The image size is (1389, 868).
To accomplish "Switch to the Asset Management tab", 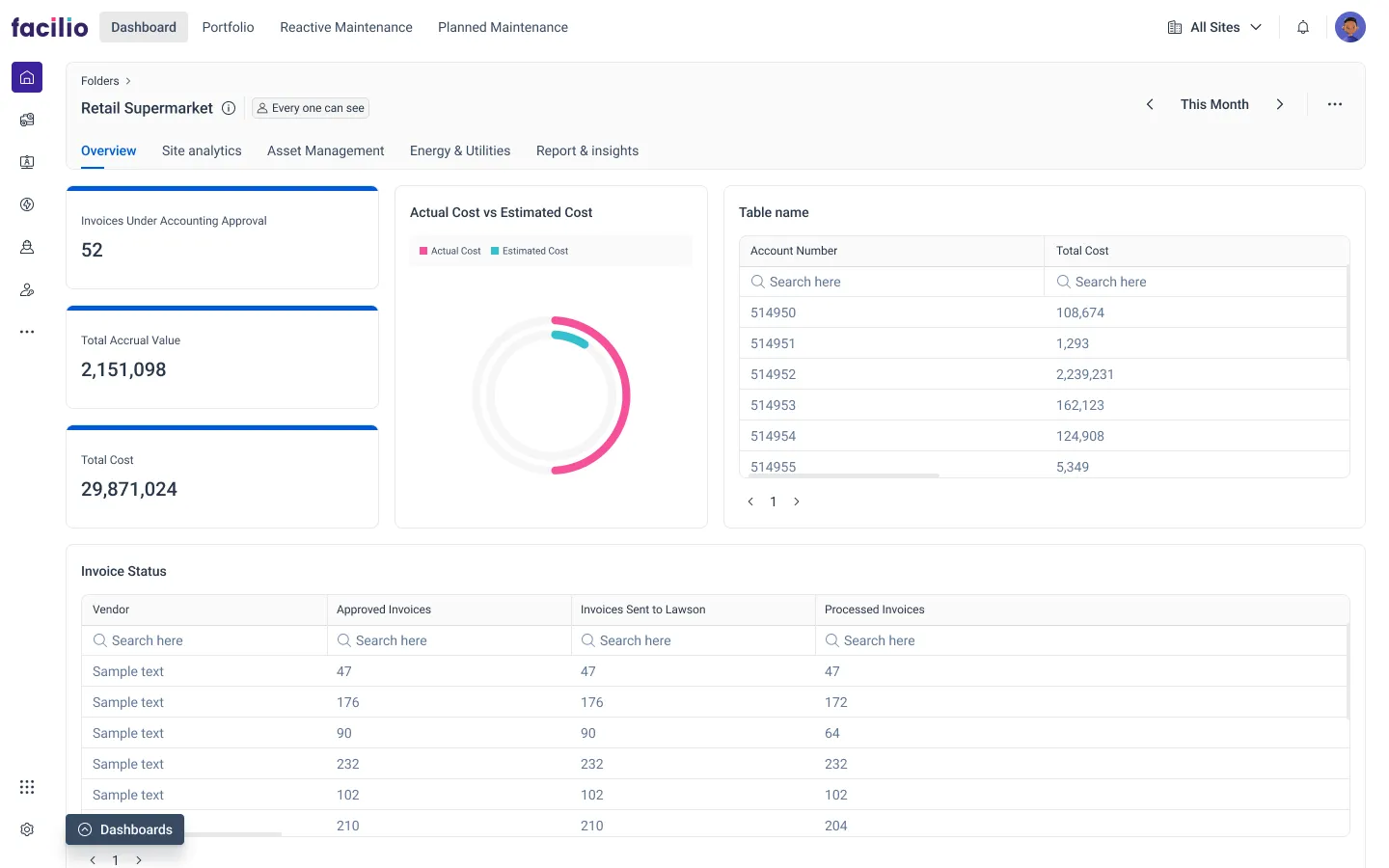I will pyautogui.click(x=325, y=150).
